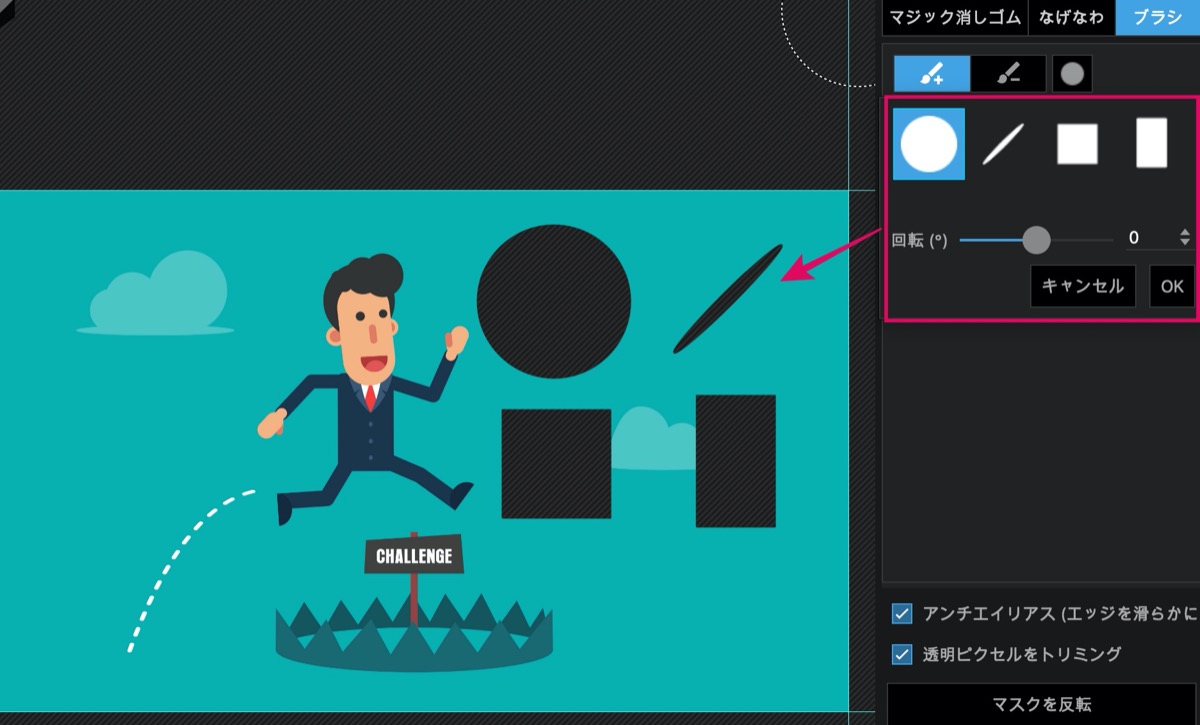Toggle the 透明ピクセルをトリミング checkbox

point(902,654)
